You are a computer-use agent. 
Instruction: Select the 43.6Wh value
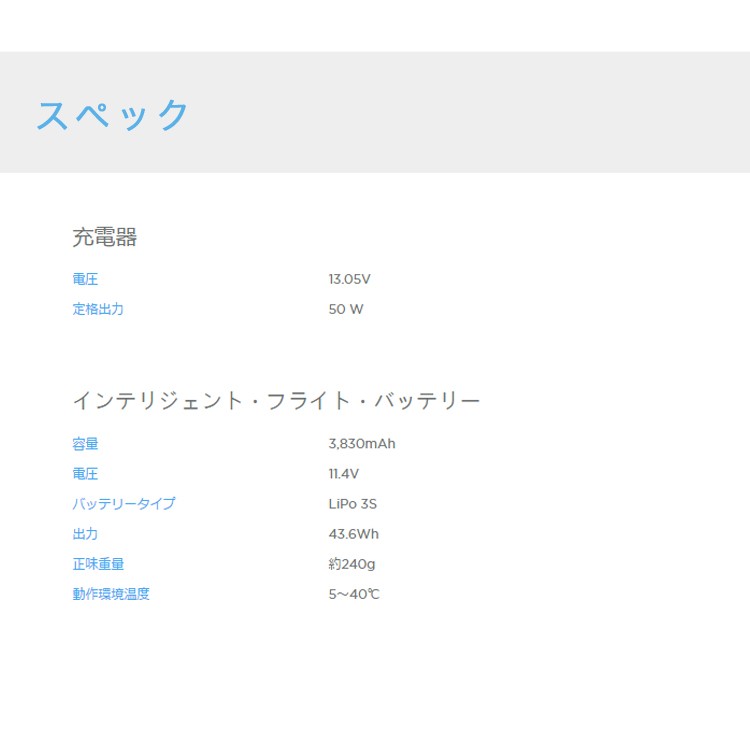pos(353,534)
